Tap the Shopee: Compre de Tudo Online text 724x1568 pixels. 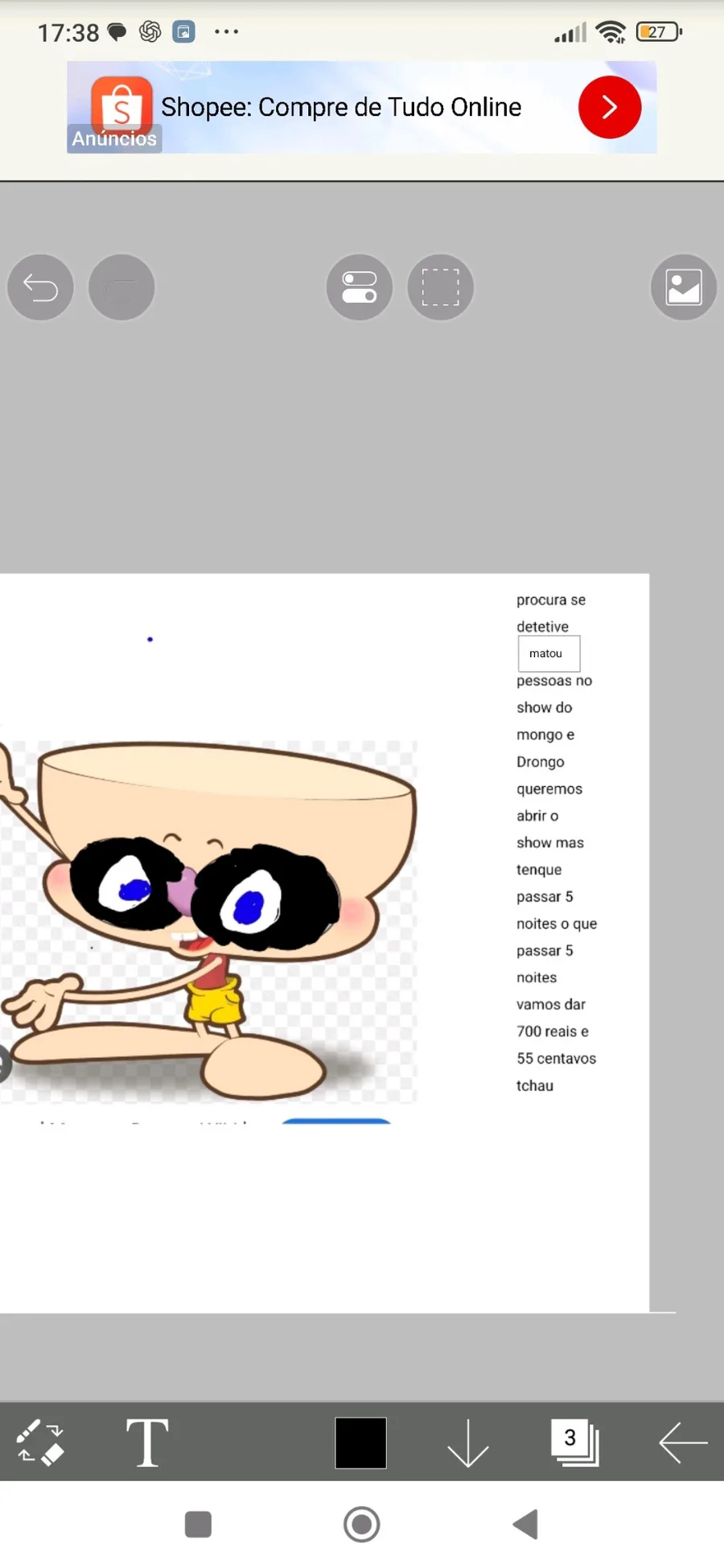click(x=341, y=107)
